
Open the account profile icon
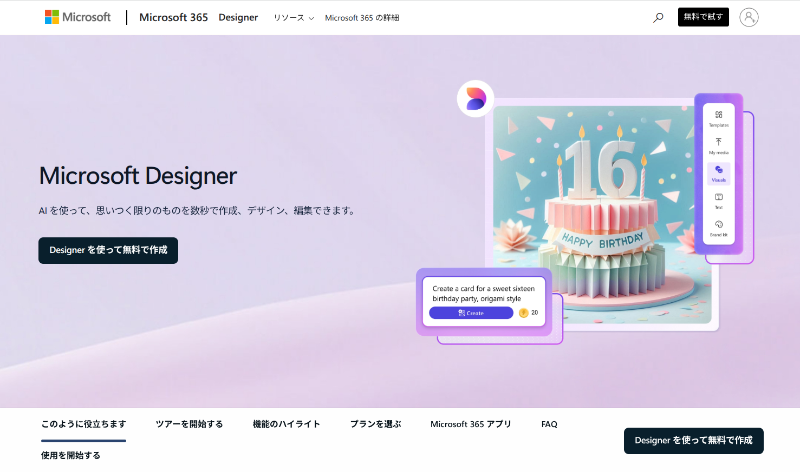tap(748, 17)
